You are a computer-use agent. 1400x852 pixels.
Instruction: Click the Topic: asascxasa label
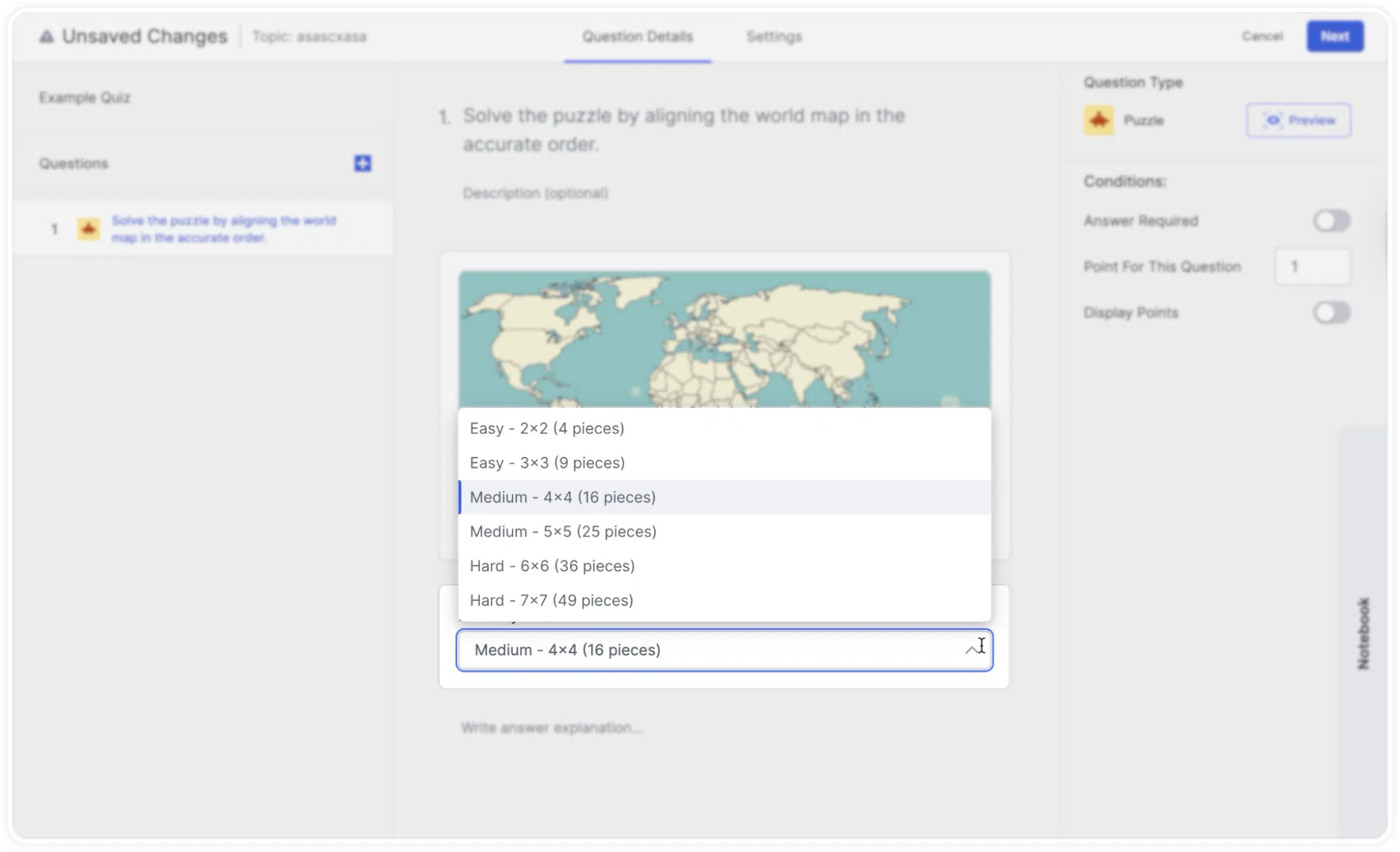pos(309,36)
